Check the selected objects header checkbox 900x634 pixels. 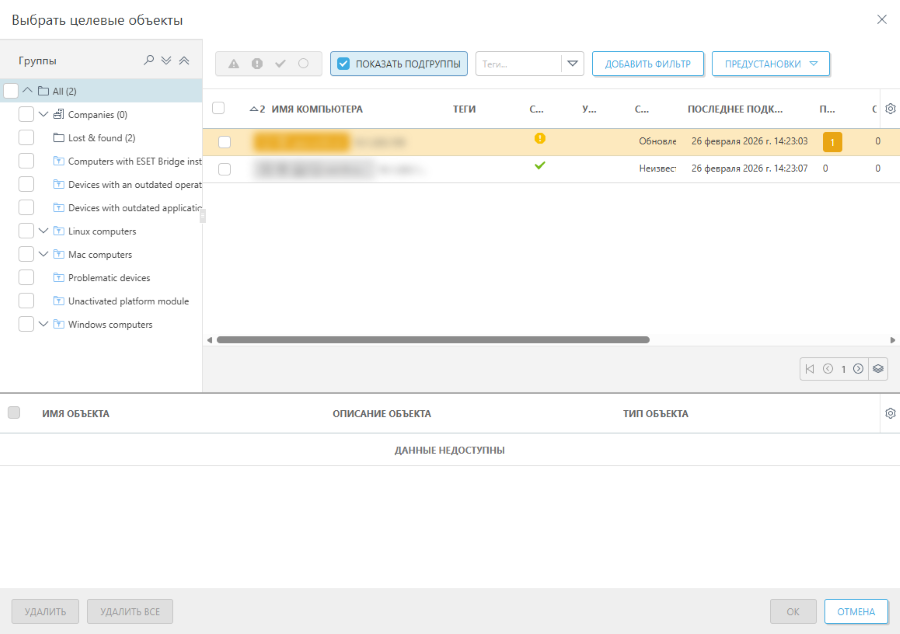(x=14, y=413)
